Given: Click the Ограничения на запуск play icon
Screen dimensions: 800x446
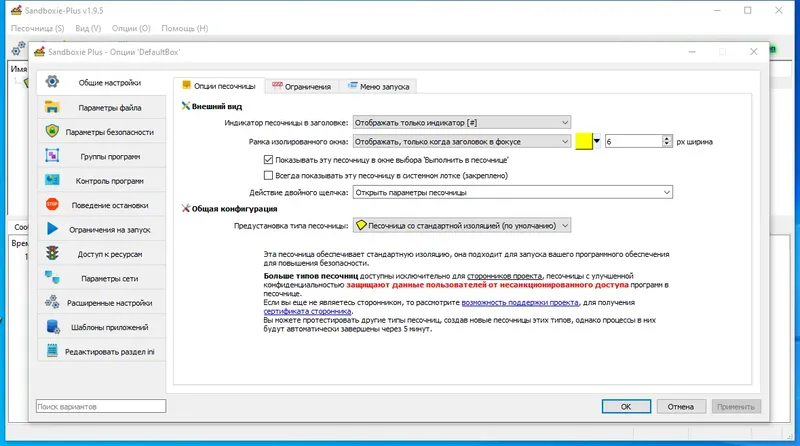Looking at the screenshot, I should (x=52, y=229).
